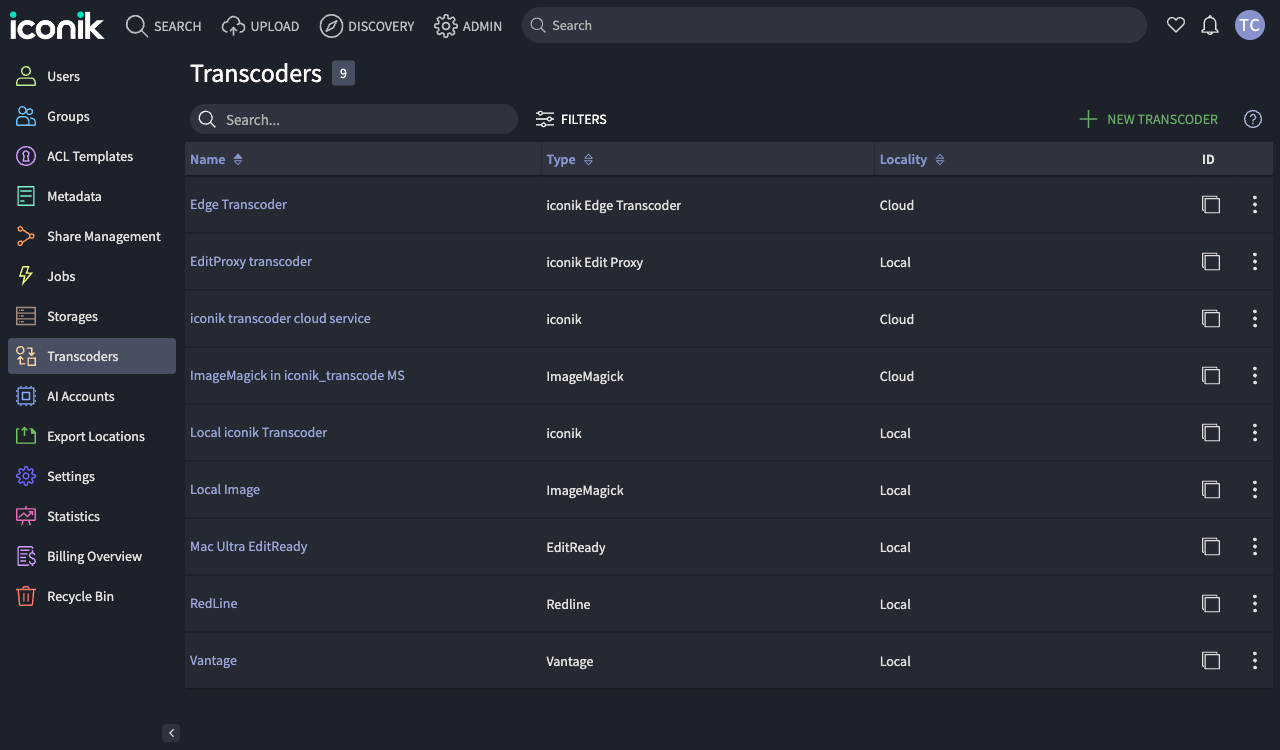Copy ID of Edge Transcoder
The height and width of the screenshot is (750, 1280).
(x=1210, y=205)
